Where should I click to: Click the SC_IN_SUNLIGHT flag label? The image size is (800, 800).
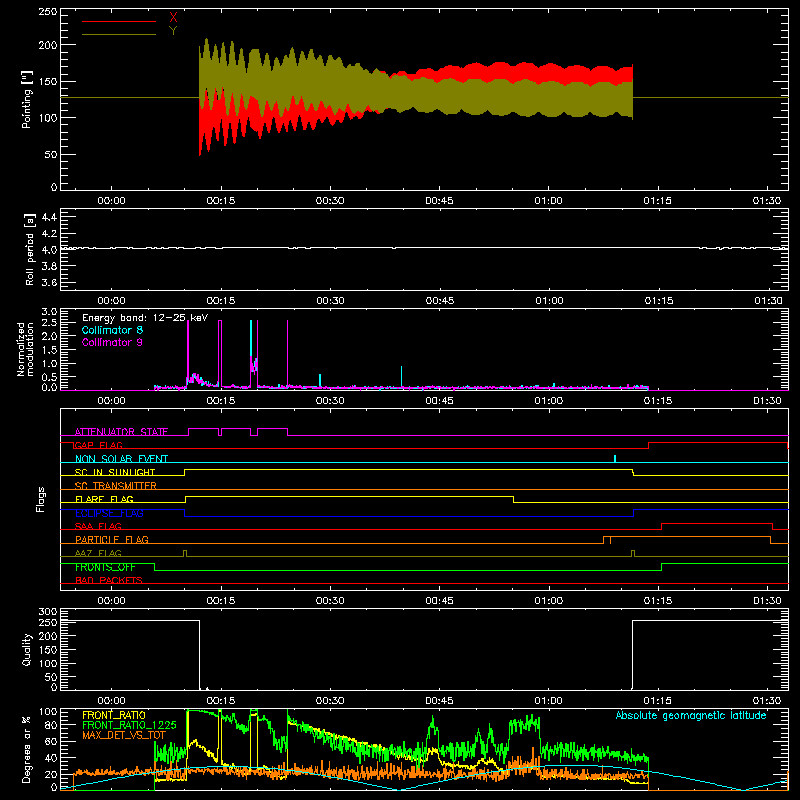[x=115, y=472]
